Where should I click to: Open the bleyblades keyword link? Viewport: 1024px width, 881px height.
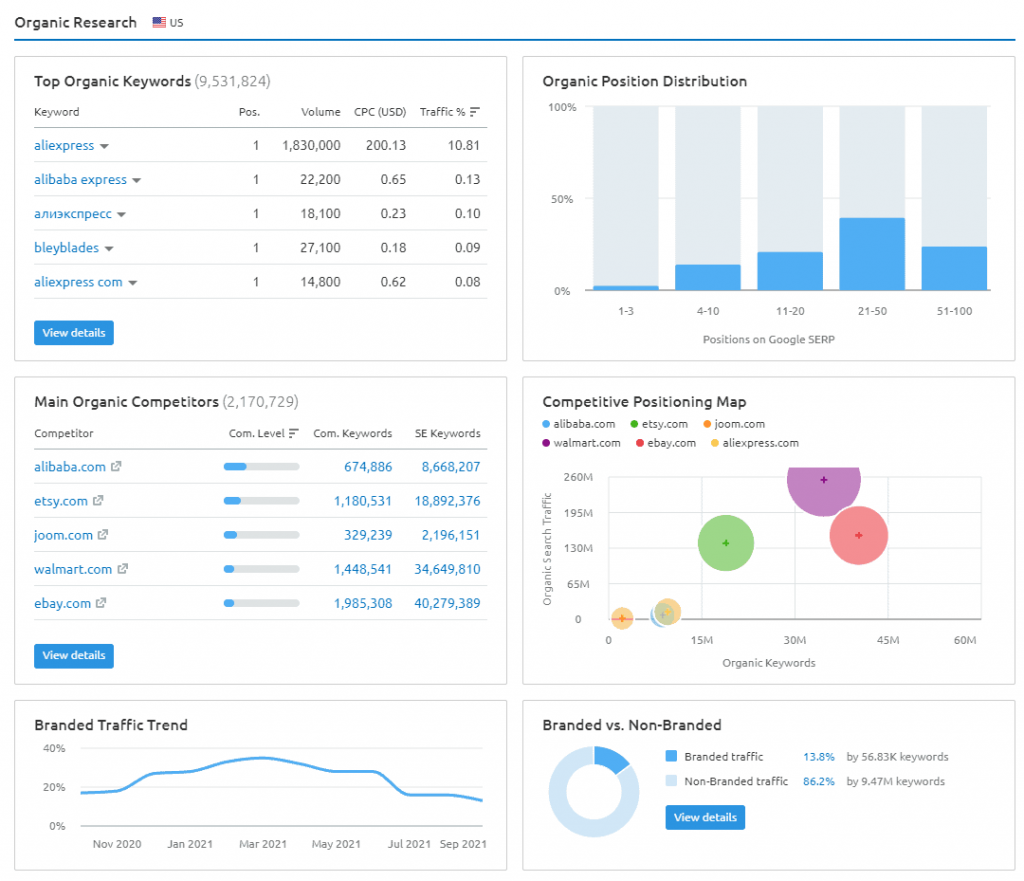pyautogui.click(x=67, y=248)
